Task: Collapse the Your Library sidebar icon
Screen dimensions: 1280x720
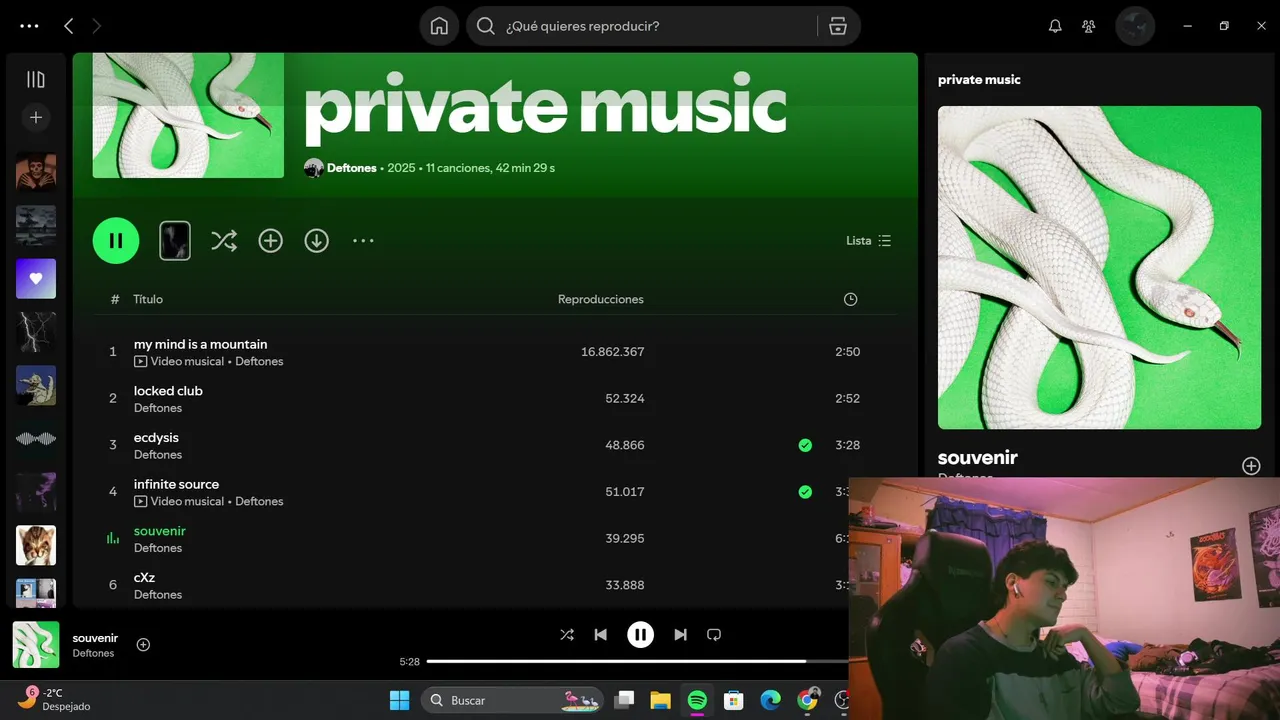Action: coord(36,79)
